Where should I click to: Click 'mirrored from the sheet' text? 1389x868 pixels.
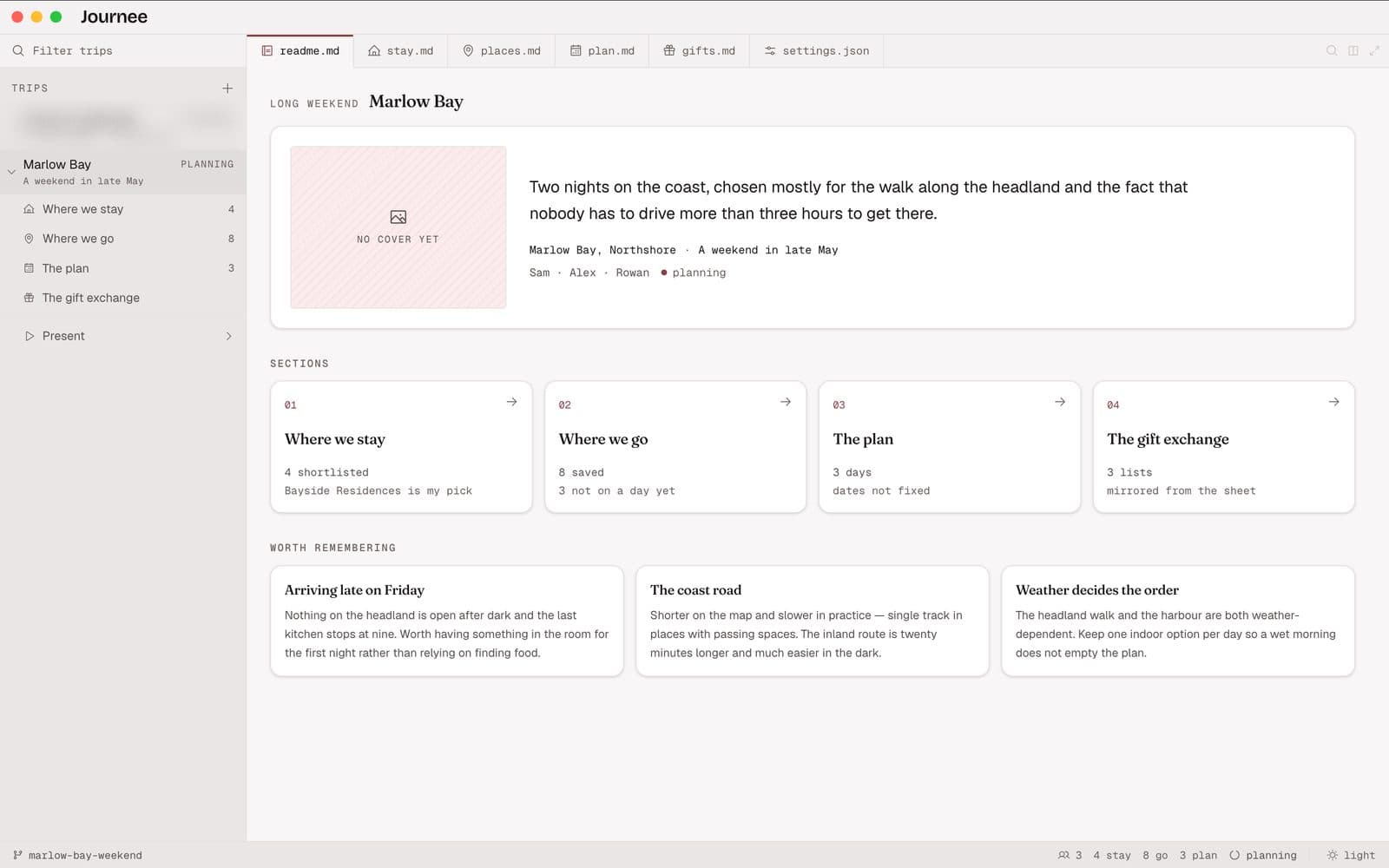pyautogui.click(x=1181, y=490)
